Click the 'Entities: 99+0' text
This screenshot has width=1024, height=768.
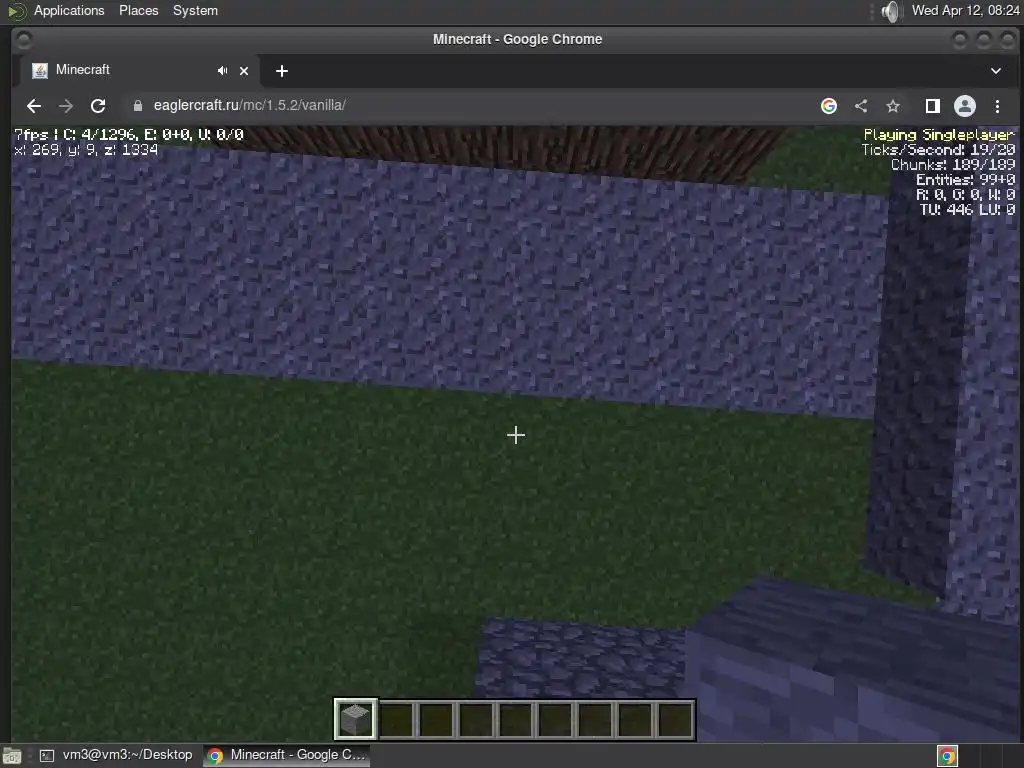tap(965, 180)
